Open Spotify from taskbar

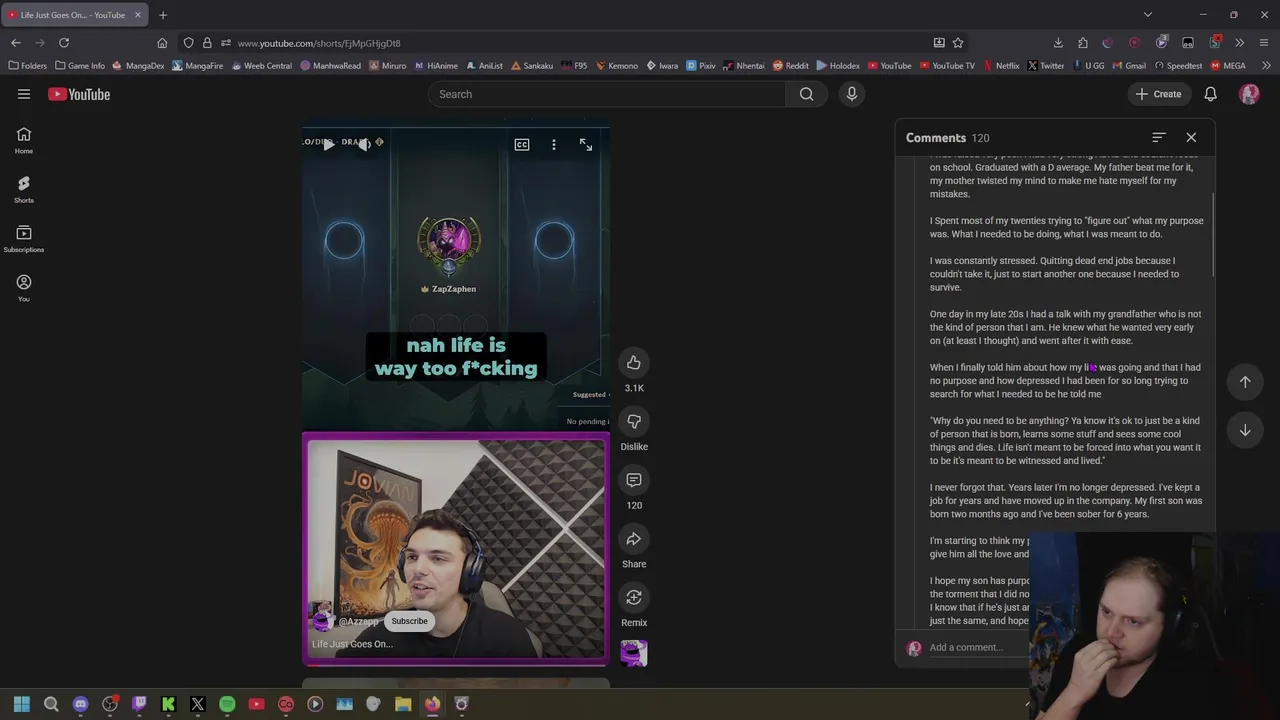pyautogui.click(x=227, y=704)
